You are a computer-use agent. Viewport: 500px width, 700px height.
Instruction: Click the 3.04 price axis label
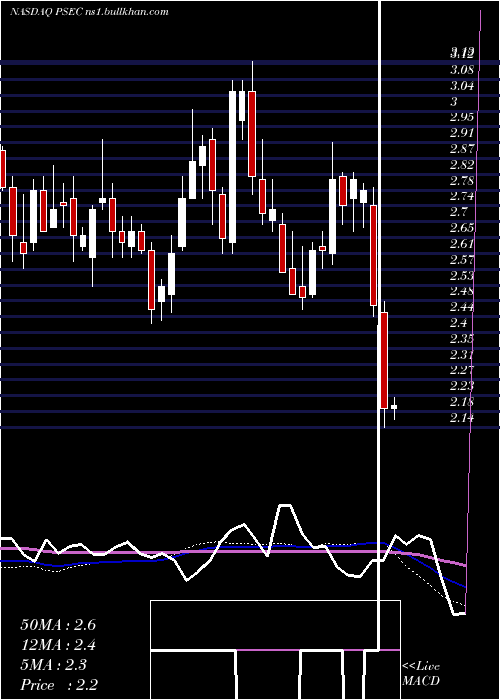[x=462, y=86]
